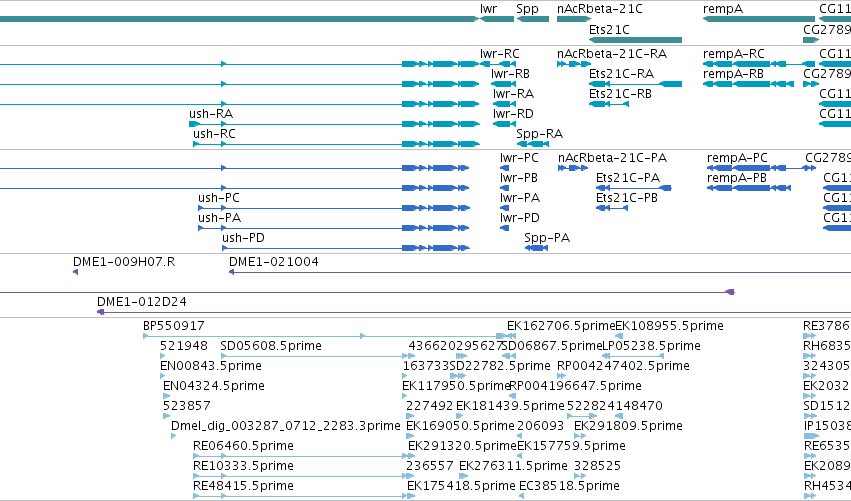Open the nAcRbeta-21C gene label

click(600, 9)
